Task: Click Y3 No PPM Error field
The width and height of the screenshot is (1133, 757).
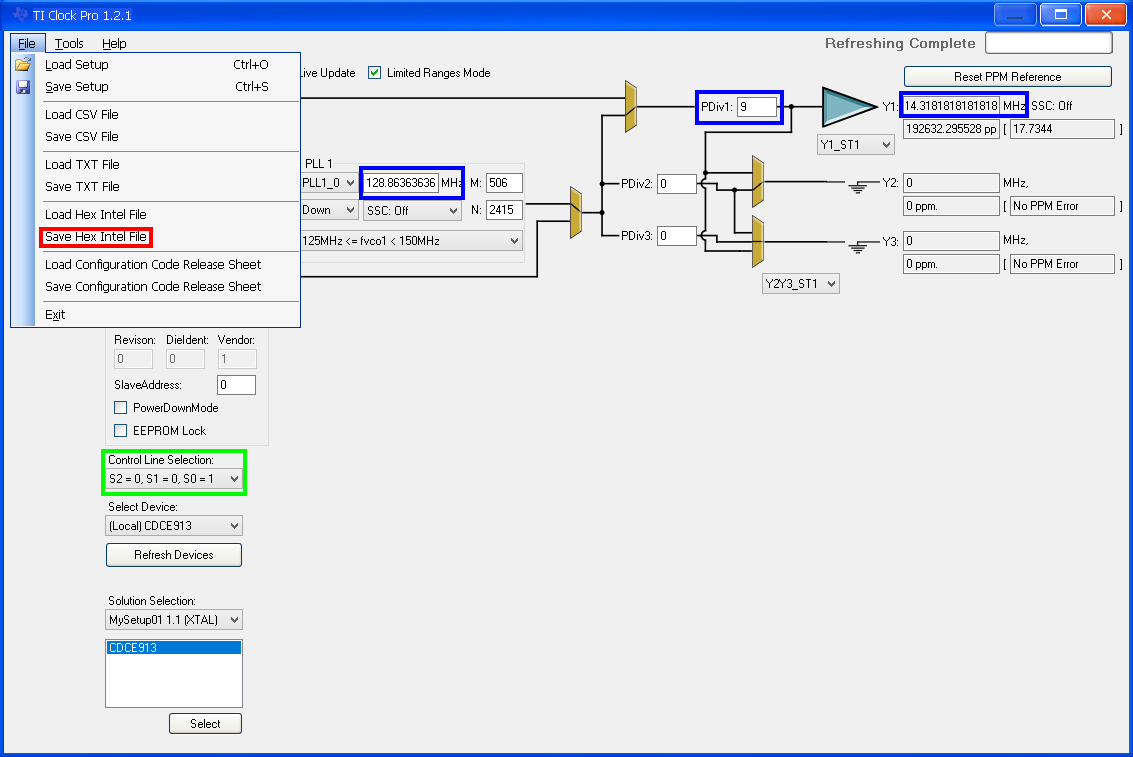Action: (x=1061, y=264)
